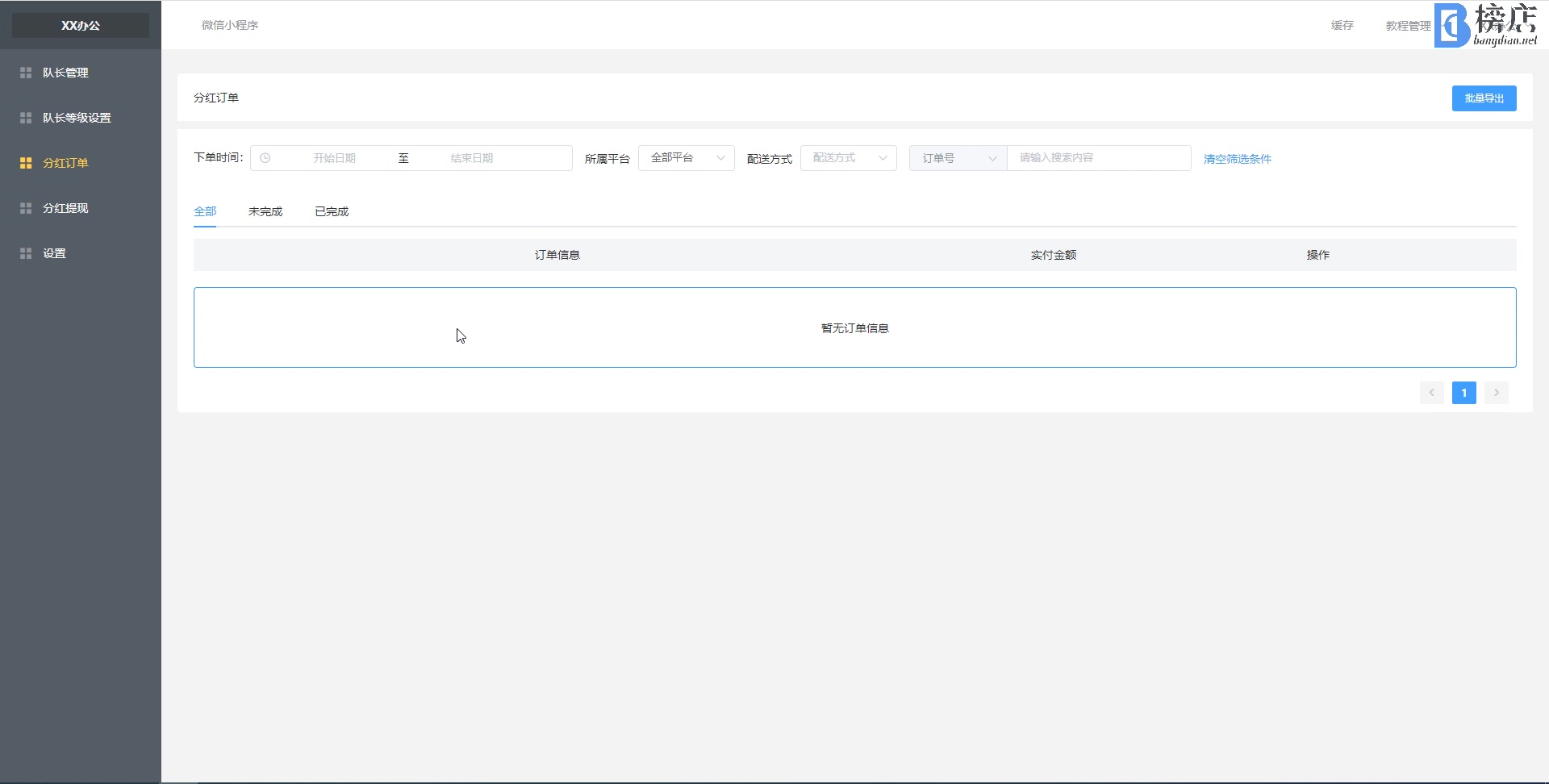The image size is (1549, 784).
Task: Expand the 订单号 search type dropdown
Action: 958,158
